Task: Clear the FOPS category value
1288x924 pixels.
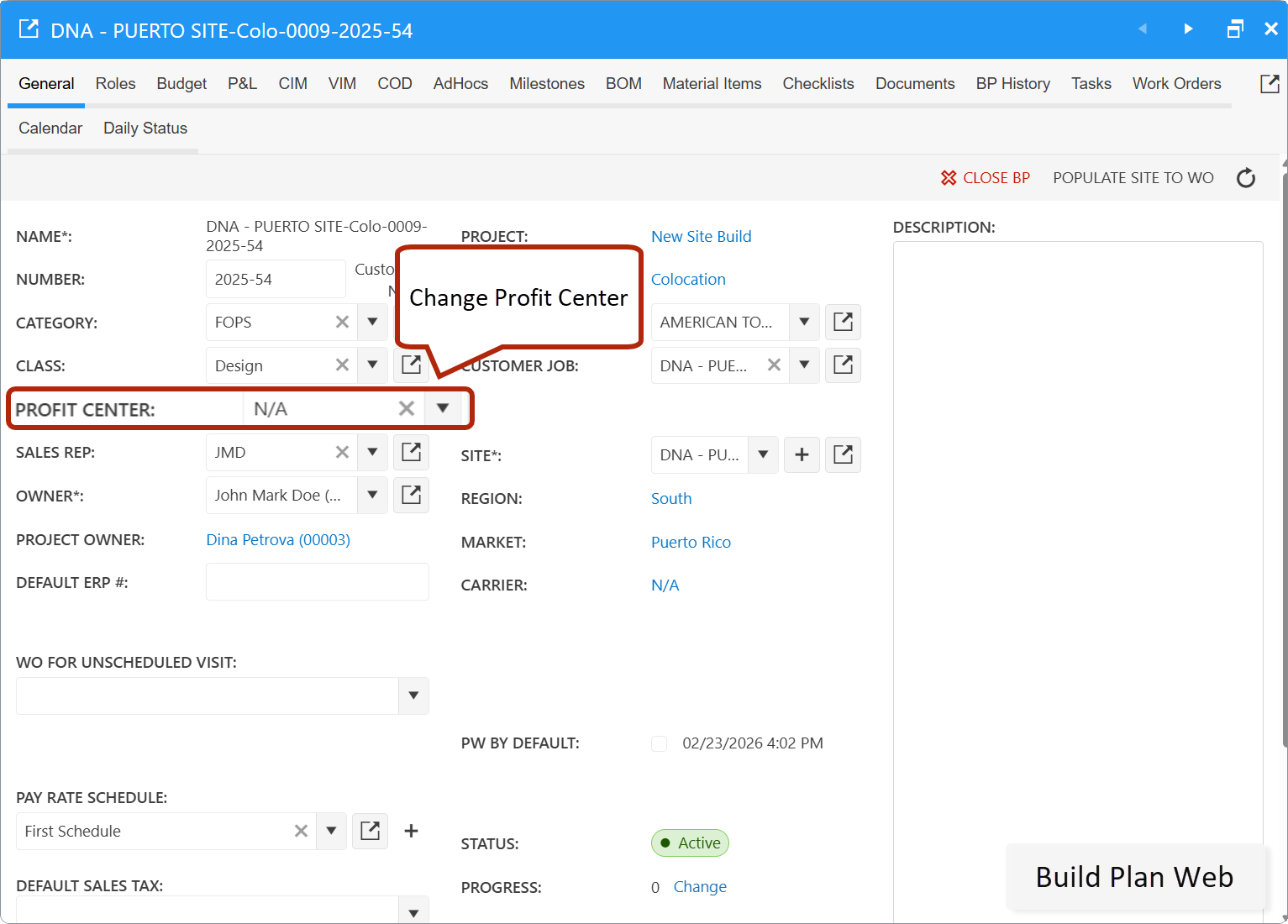Action: tap(342, 322)
